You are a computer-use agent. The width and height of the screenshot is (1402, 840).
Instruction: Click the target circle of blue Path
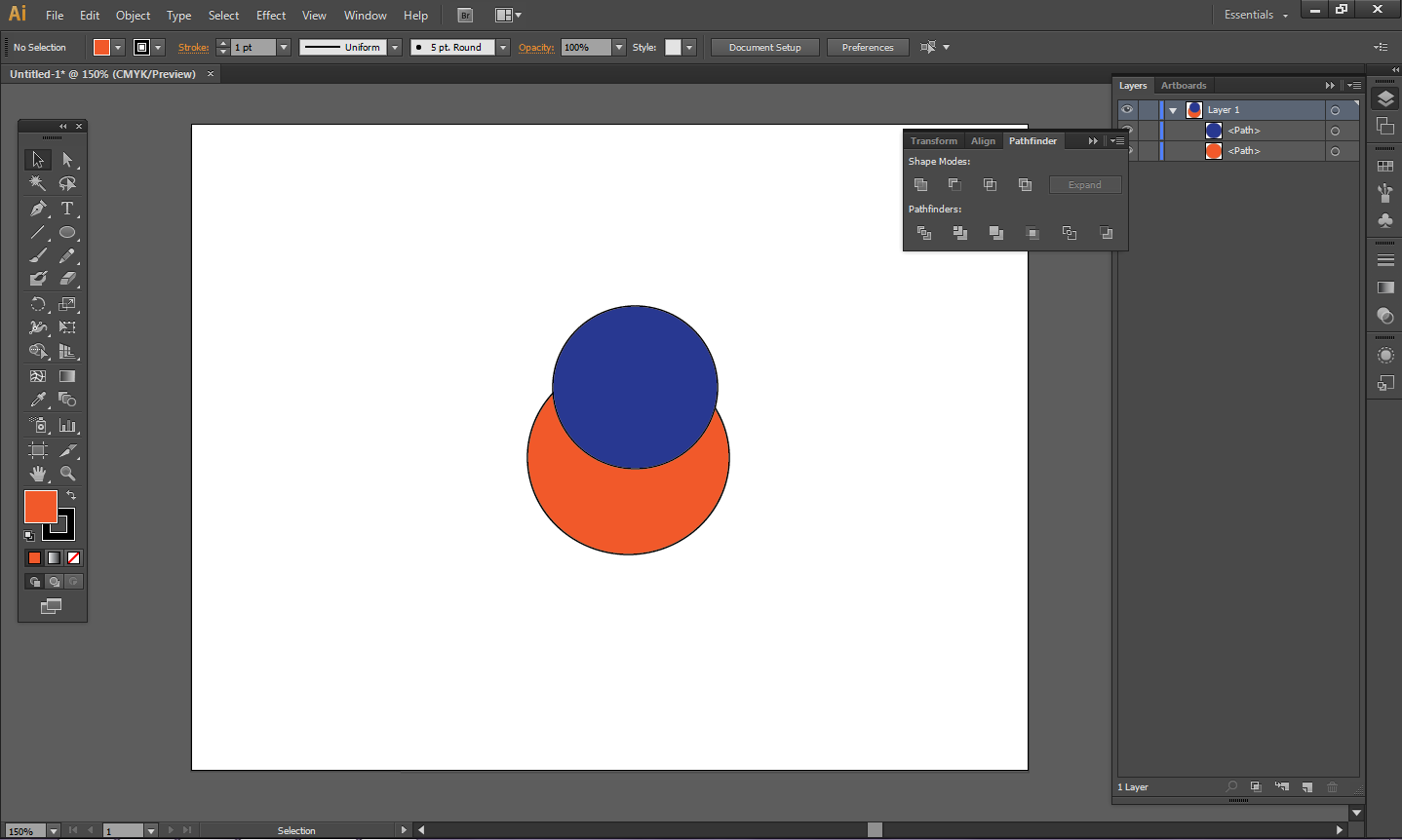pyautogui.click(x=1335, y=131)
